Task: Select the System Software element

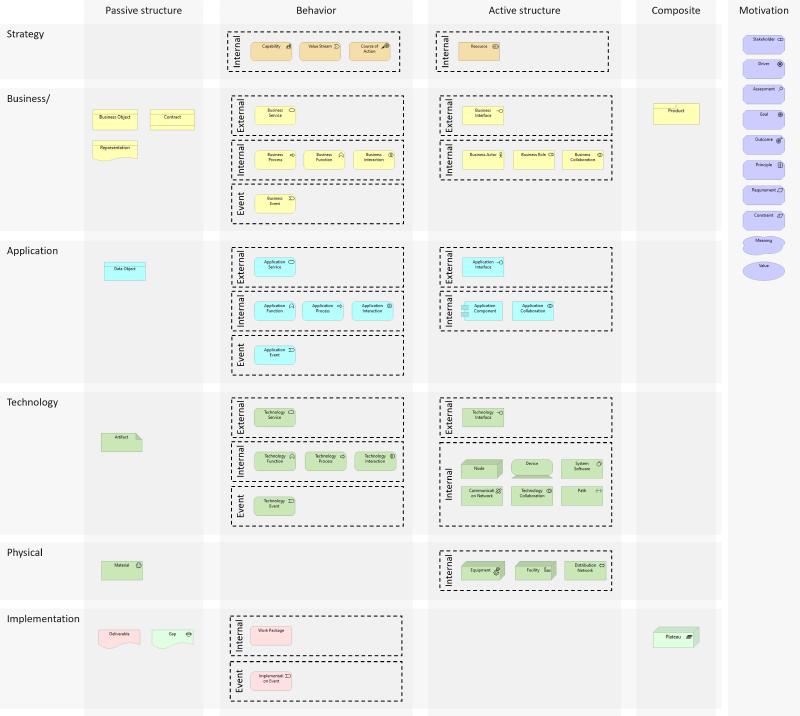Action: 582,469
